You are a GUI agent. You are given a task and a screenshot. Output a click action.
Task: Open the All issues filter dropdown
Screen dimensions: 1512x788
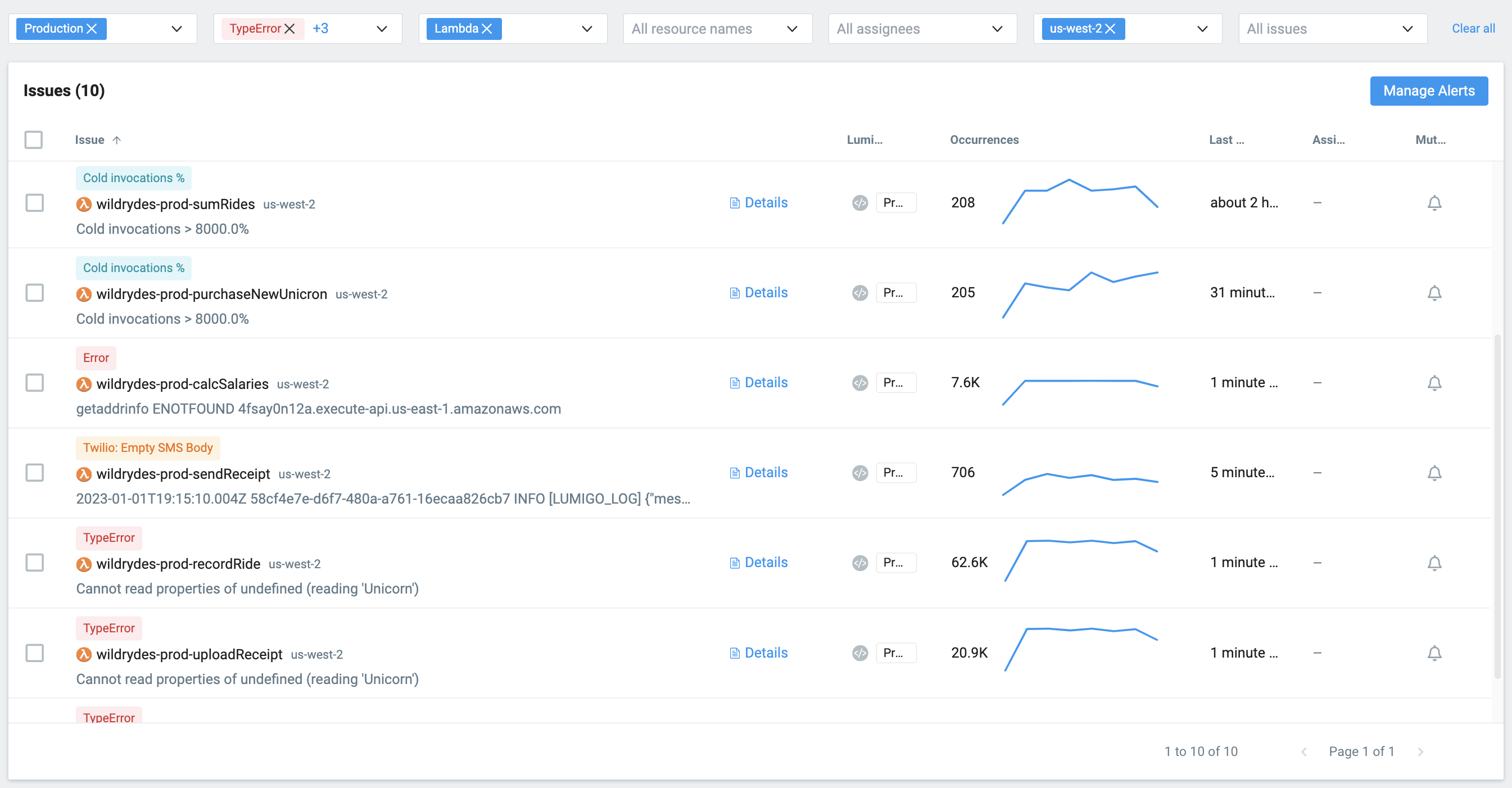(1332, 29)
